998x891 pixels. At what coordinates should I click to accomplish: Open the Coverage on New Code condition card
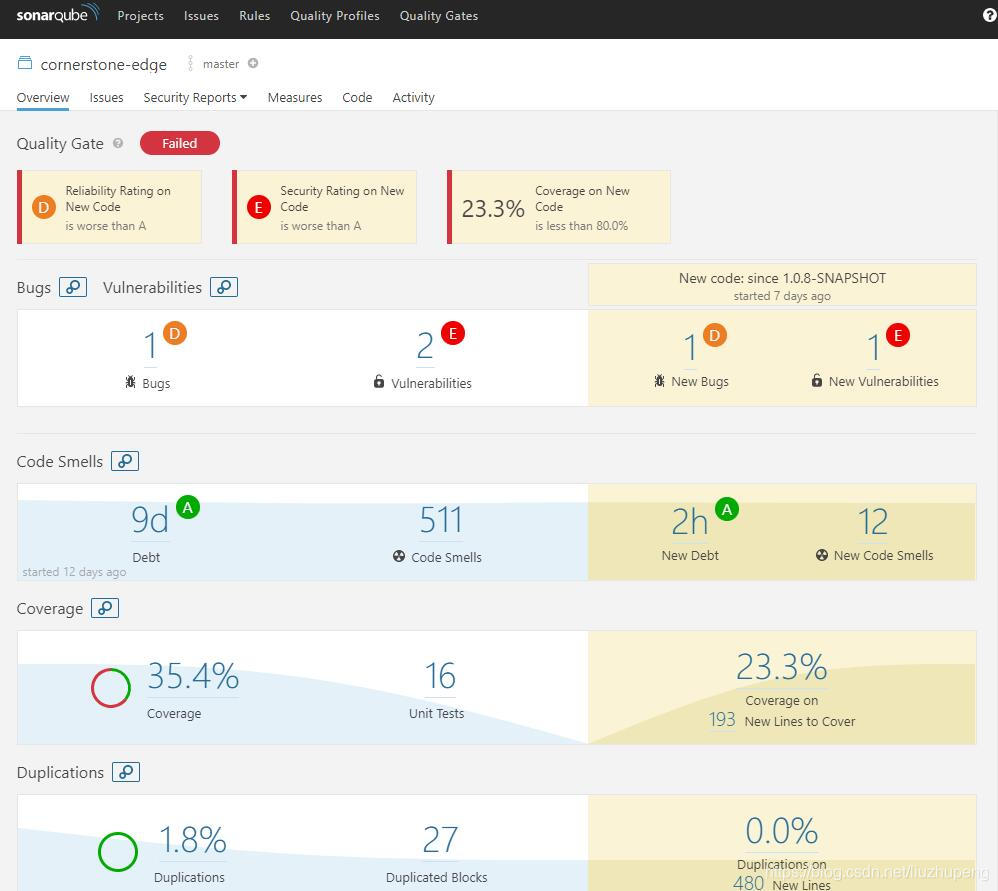click(x=559, y=207)
